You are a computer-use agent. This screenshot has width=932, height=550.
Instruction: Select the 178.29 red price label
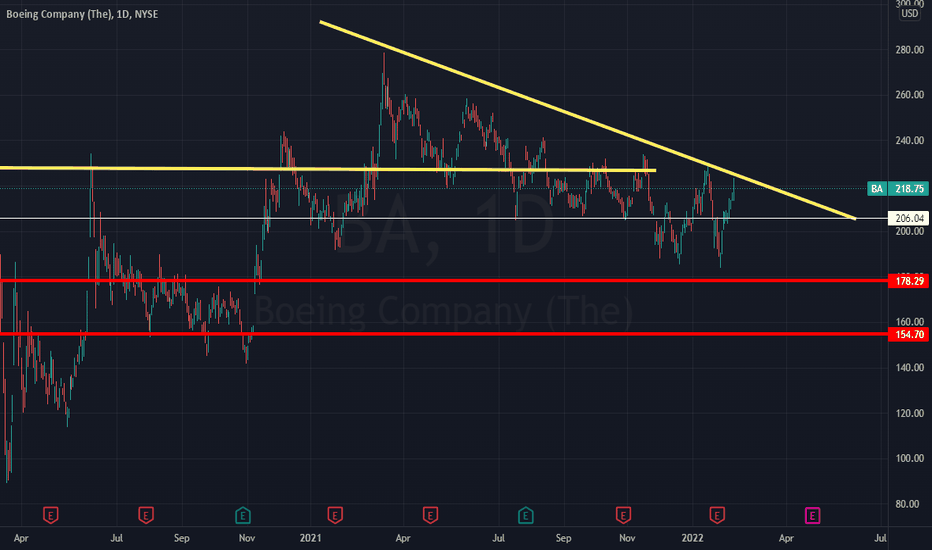pos(908,281)
